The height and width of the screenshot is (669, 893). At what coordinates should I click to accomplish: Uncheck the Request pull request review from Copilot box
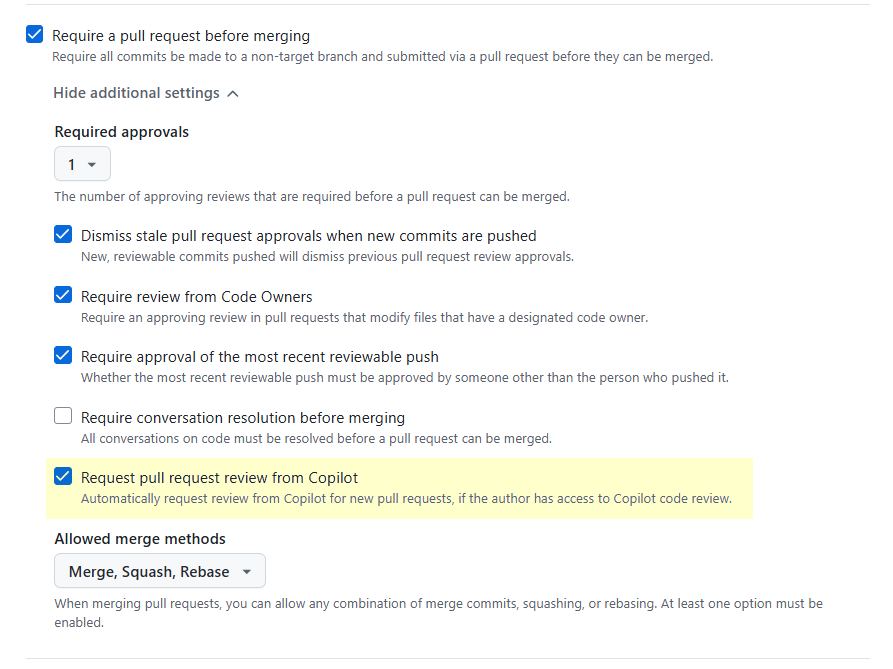point(63,477)
